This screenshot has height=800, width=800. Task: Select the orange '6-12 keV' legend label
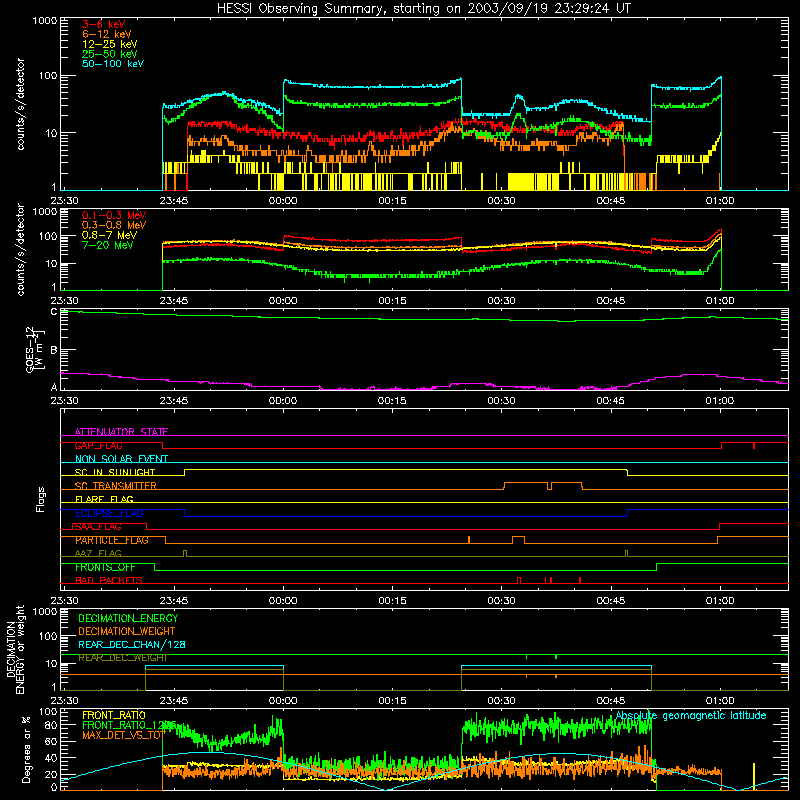click(107, 34)
